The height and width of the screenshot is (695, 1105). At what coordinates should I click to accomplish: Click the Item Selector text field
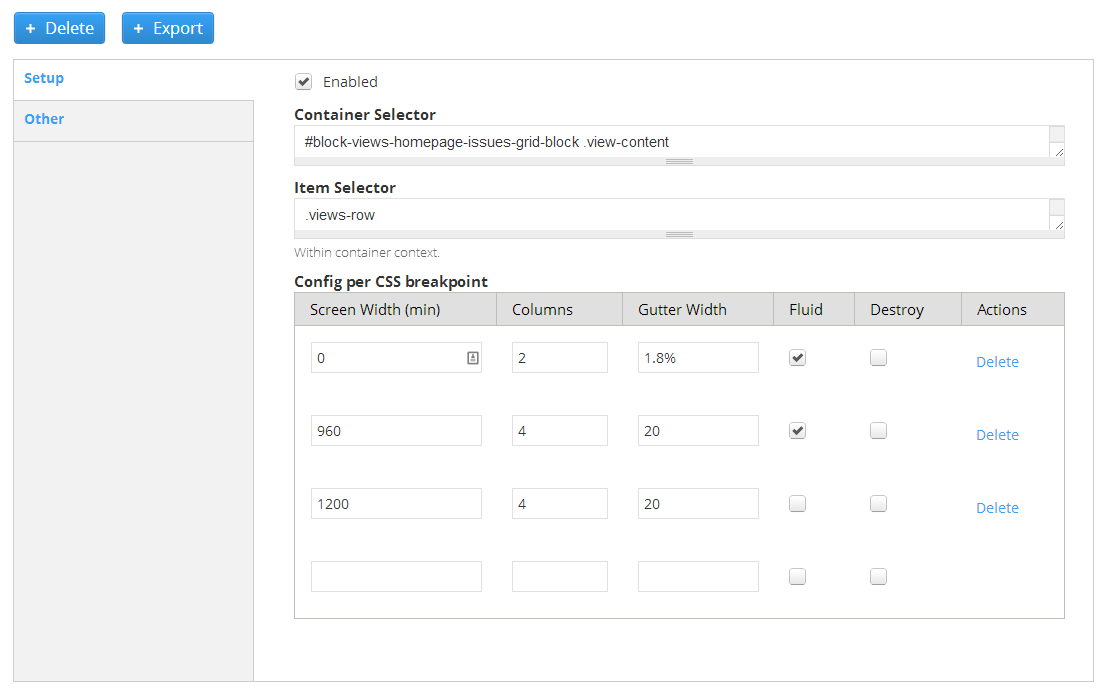pyautogui.click(x=670, y=215)
